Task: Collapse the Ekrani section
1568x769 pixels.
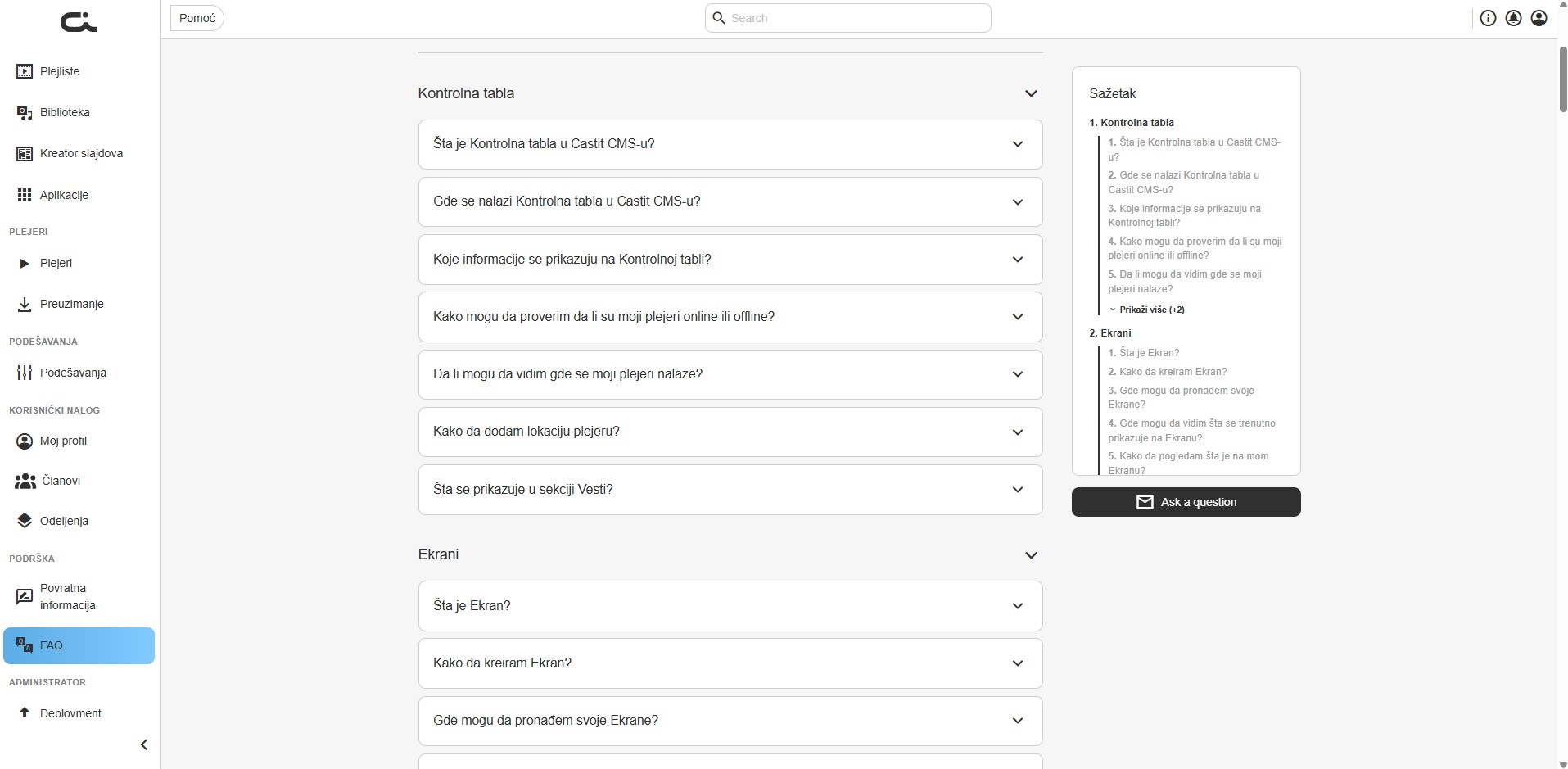Action: pos(1031,555)
